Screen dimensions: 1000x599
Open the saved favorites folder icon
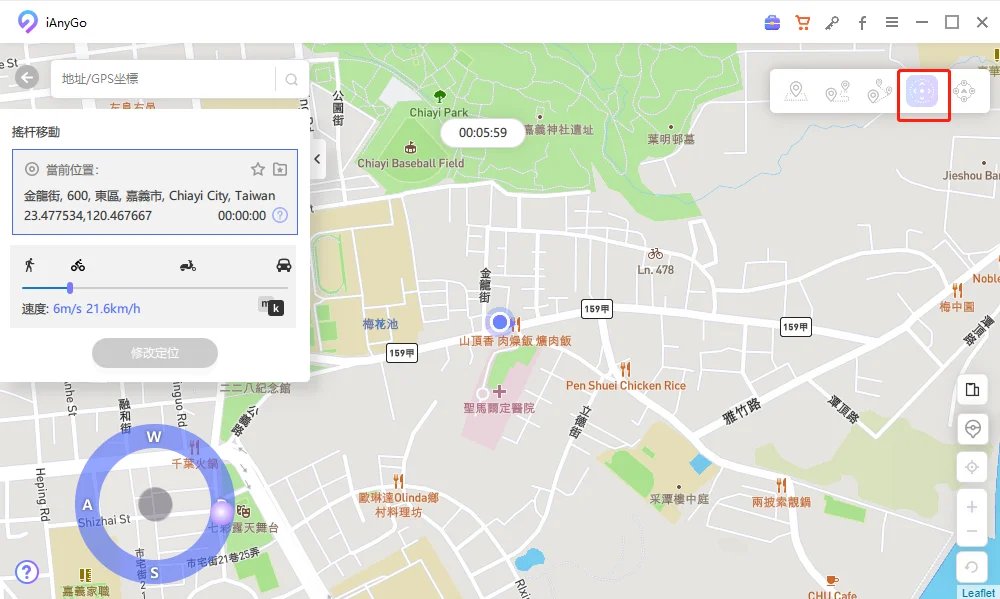pyautogui.click(x=280, y=169)
